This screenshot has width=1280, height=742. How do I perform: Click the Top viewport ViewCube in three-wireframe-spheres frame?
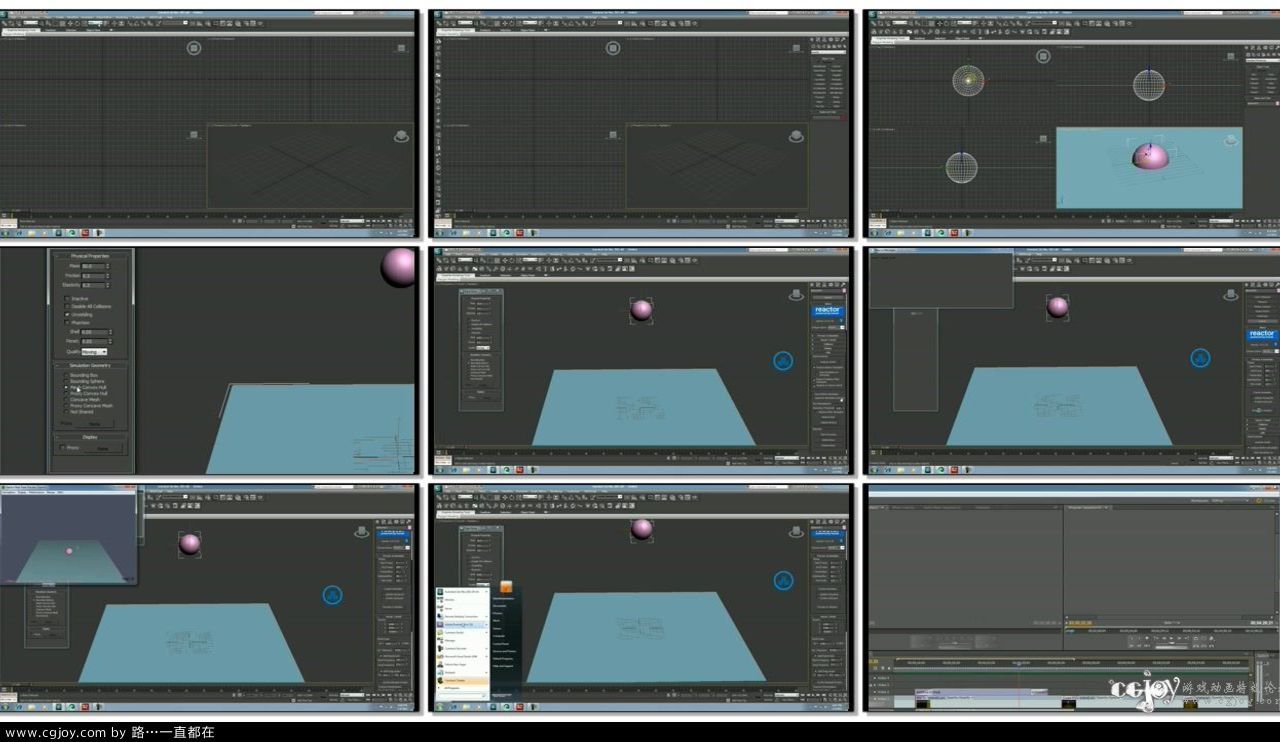pos(1043,56)
